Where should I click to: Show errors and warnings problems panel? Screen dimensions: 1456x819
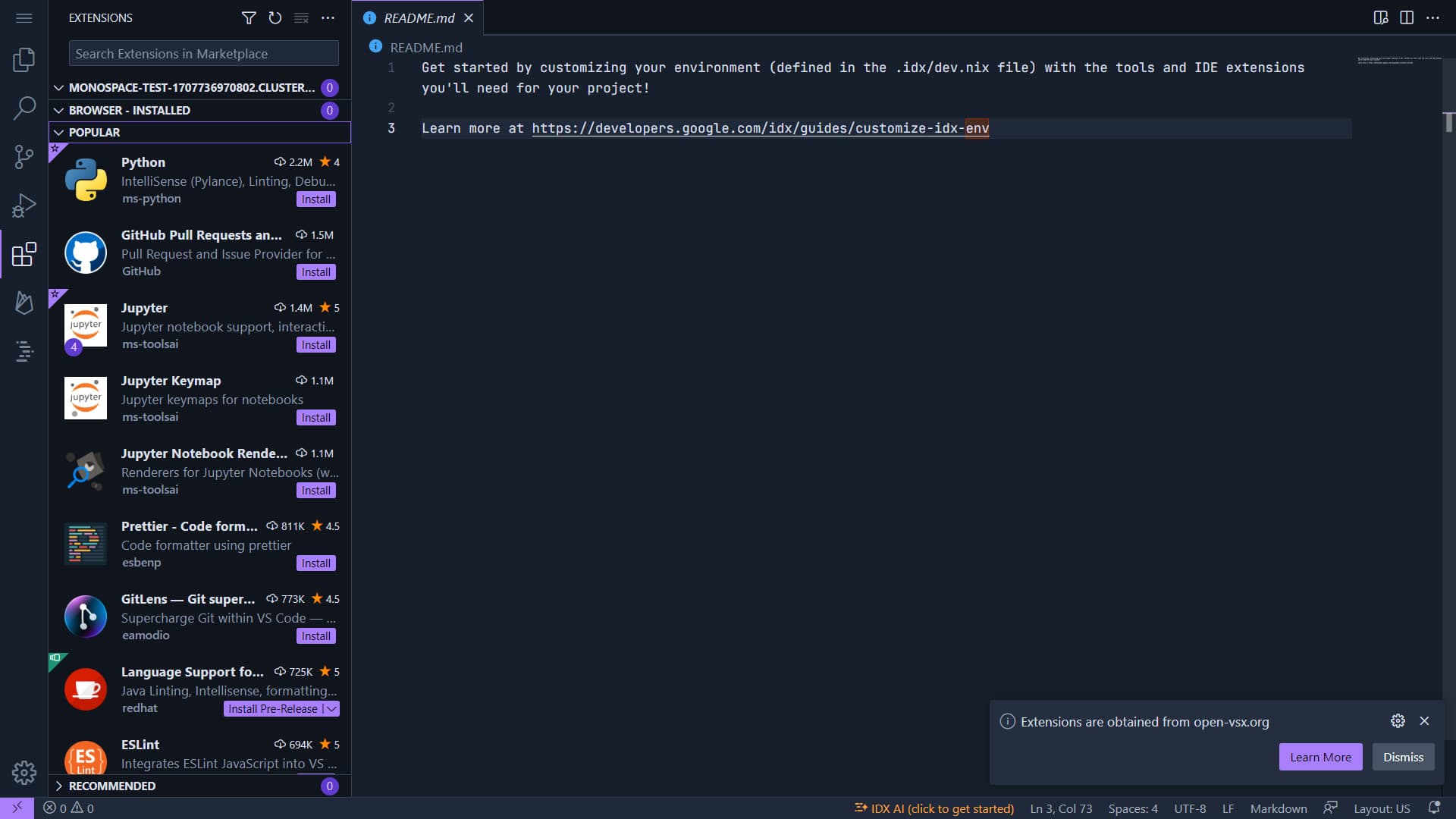(68, 808)
